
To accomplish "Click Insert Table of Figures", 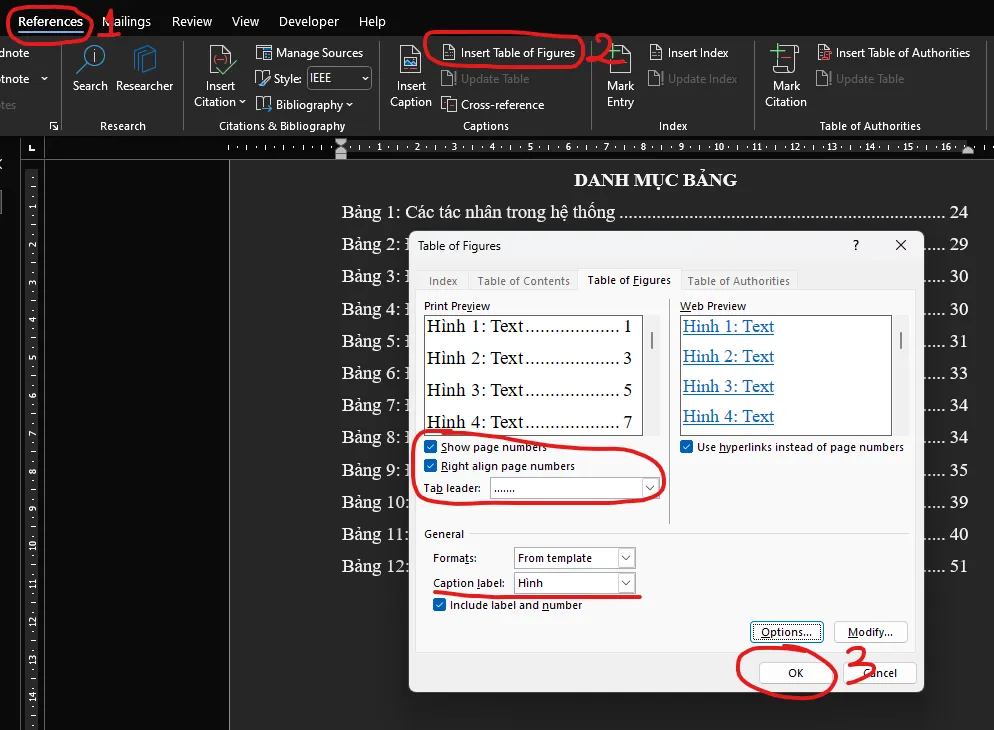I will click(509, 53).
